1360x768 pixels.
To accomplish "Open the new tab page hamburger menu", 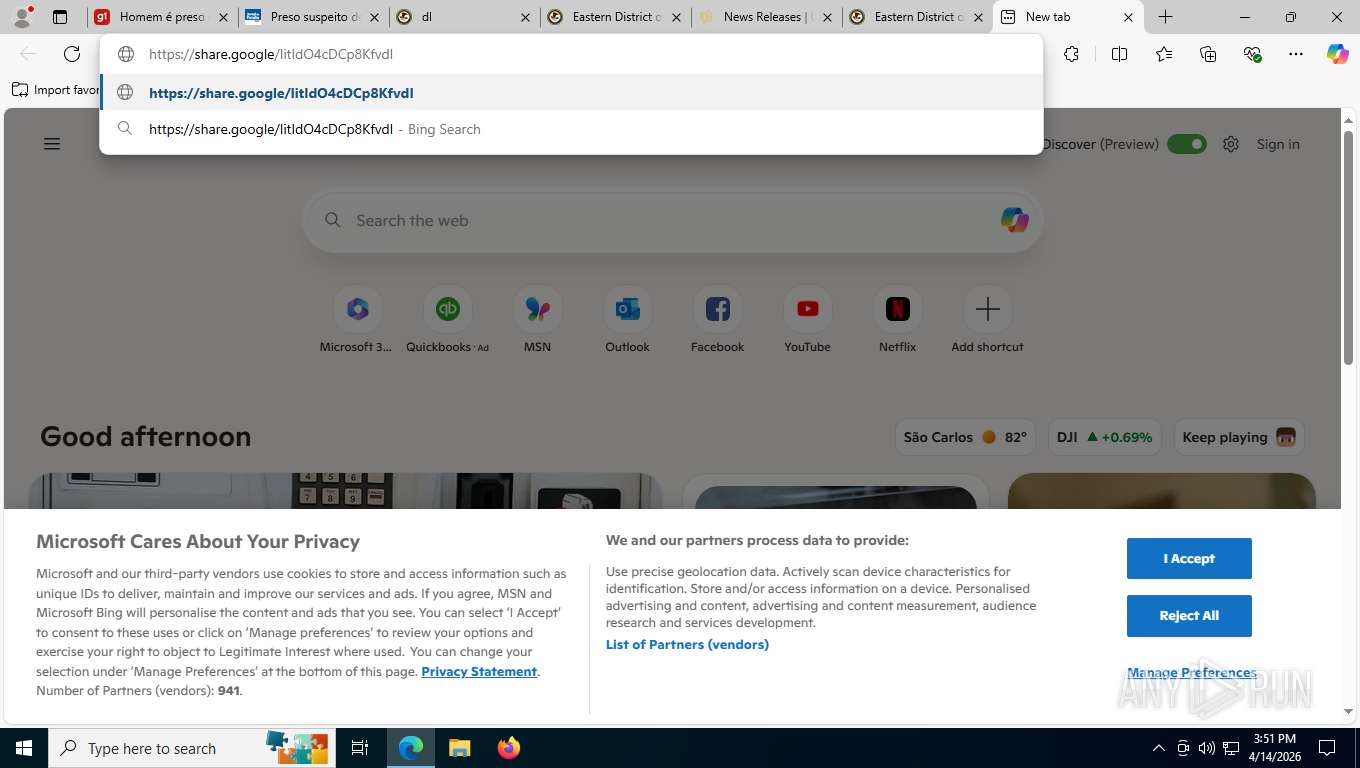I will [52, 144].
